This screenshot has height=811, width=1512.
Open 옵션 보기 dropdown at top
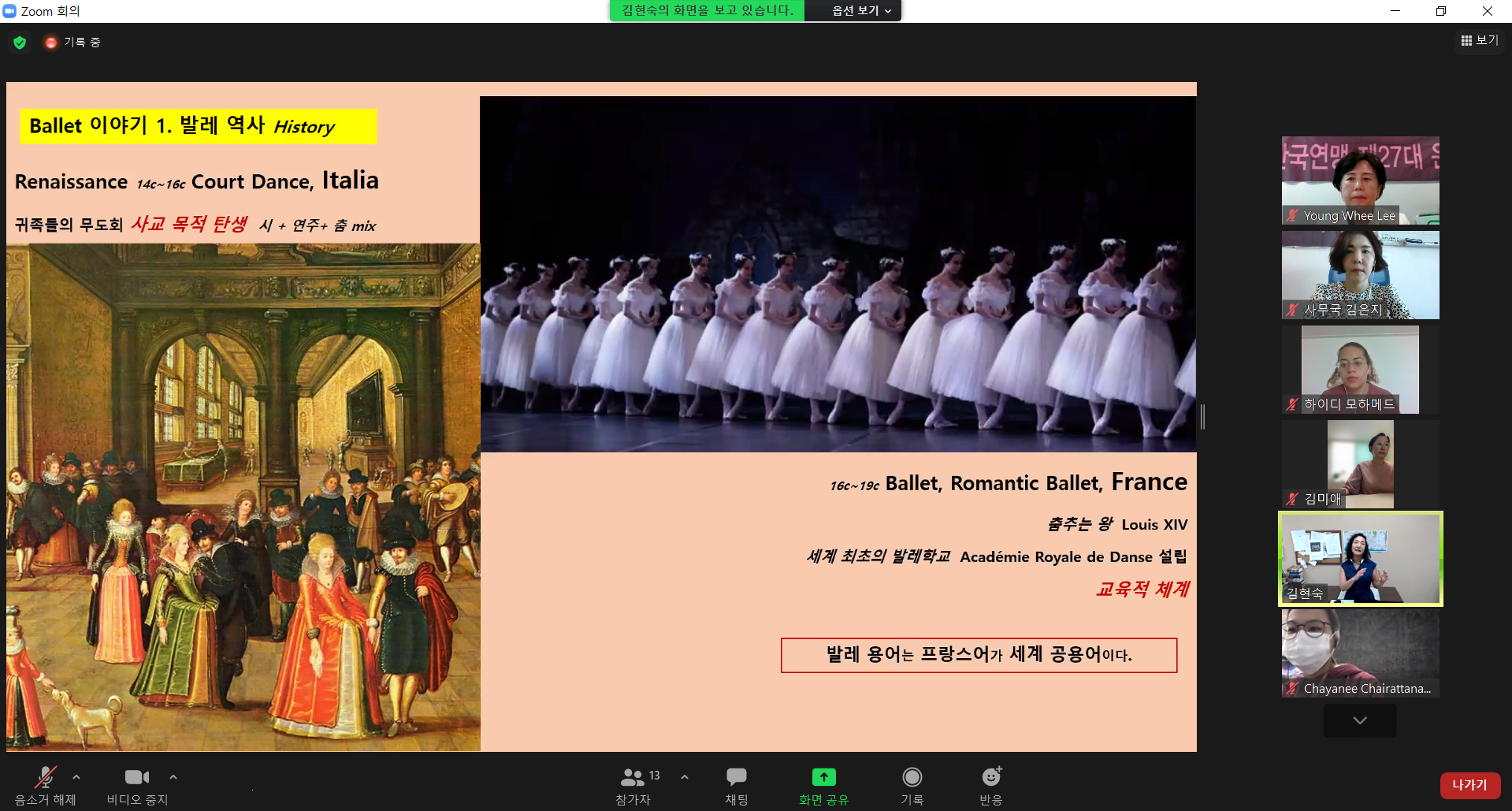861,10
